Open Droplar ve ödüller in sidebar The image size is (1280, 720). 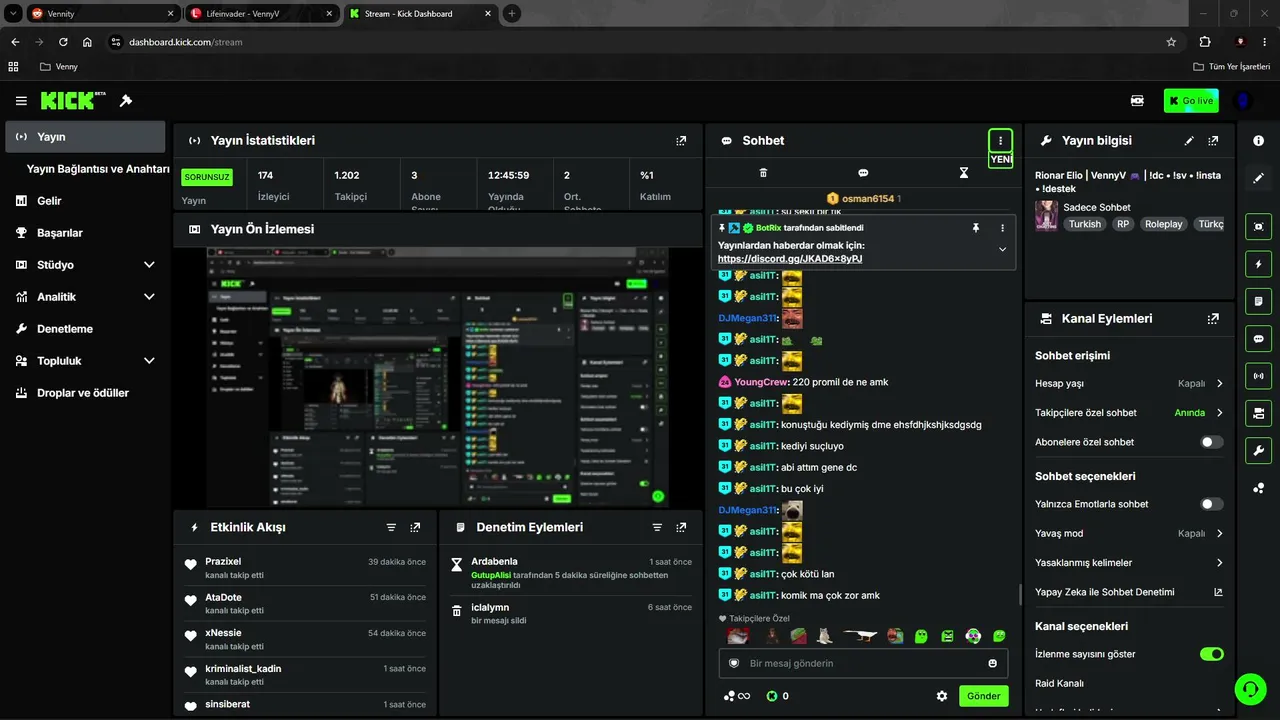click(x=85, y=393)
